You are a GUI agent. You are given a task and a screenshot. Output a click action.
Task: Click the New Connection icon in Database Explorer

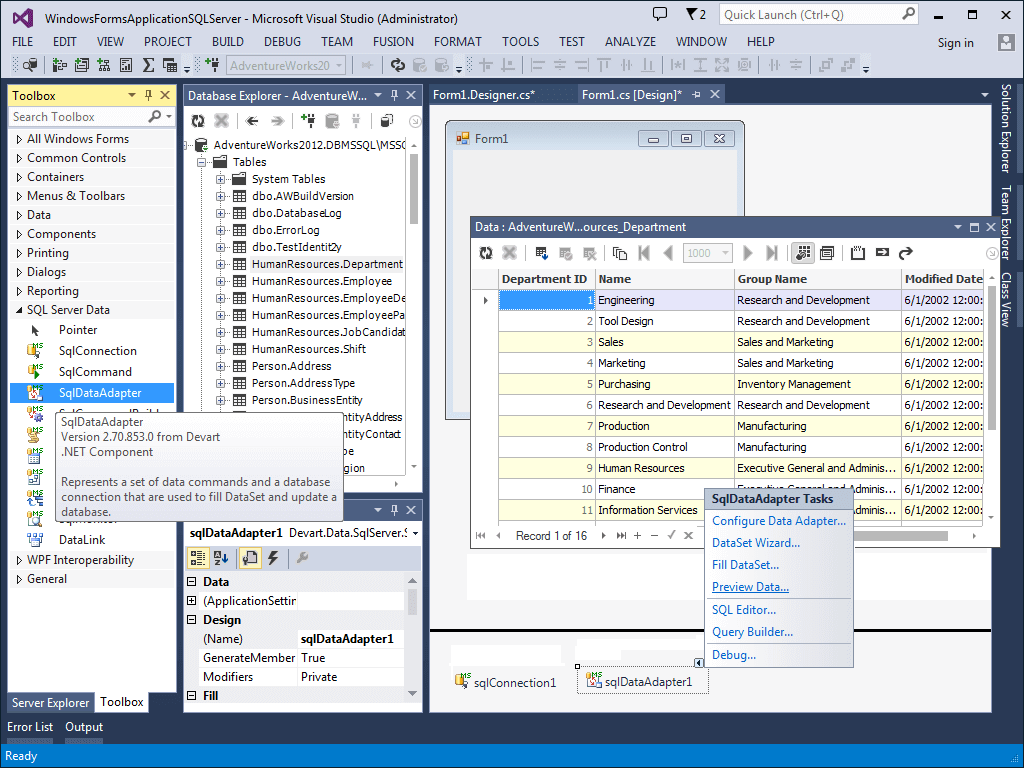[x=308, y=121]
